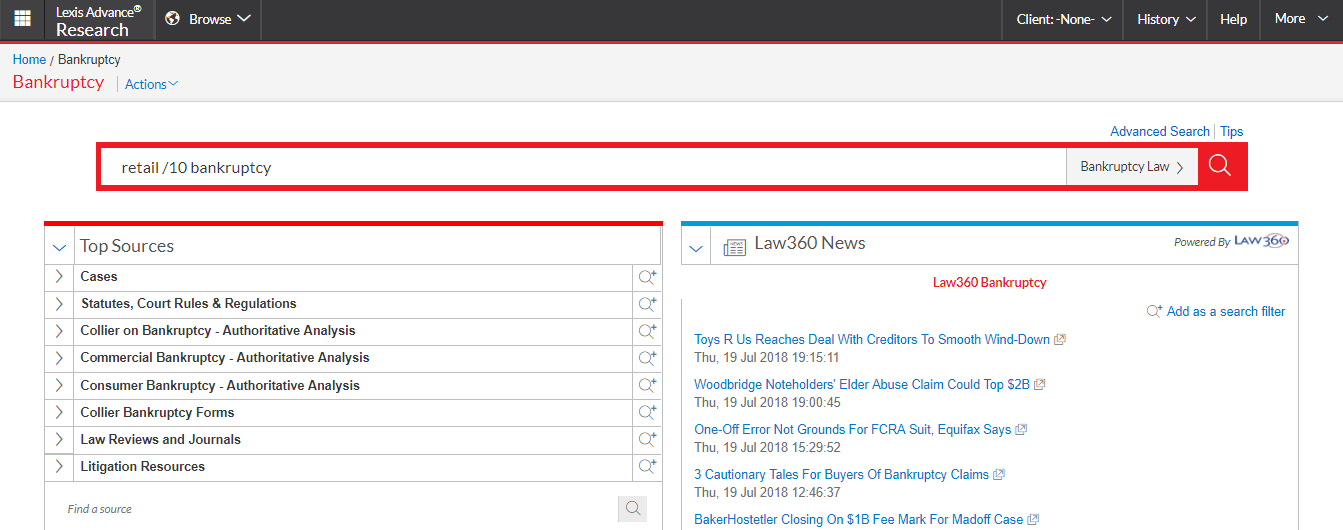1343x530 pixels.
Task: Open the Actions dropdown
Action: point(151,84)
